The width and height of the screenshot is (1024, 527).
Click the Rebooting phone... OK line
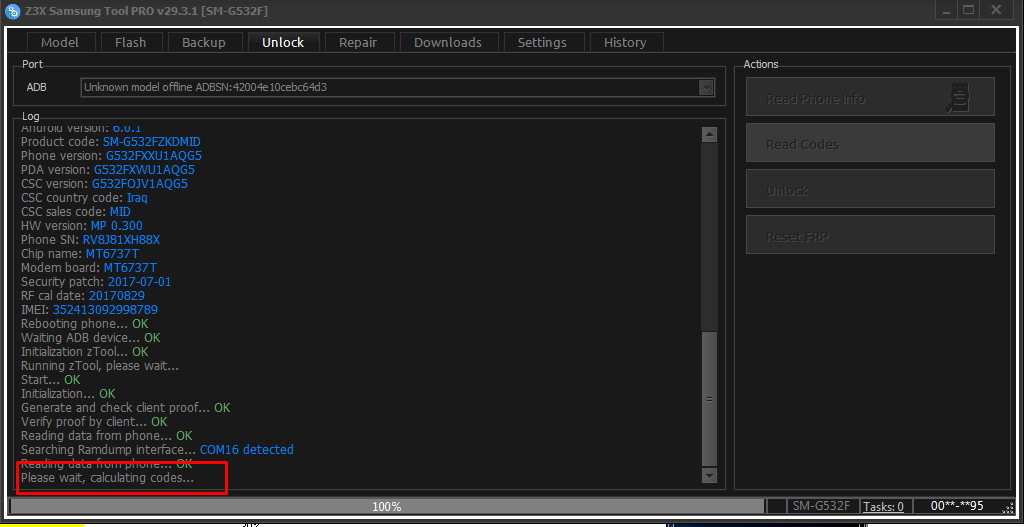pyautogui.click(x=85, y=324)
